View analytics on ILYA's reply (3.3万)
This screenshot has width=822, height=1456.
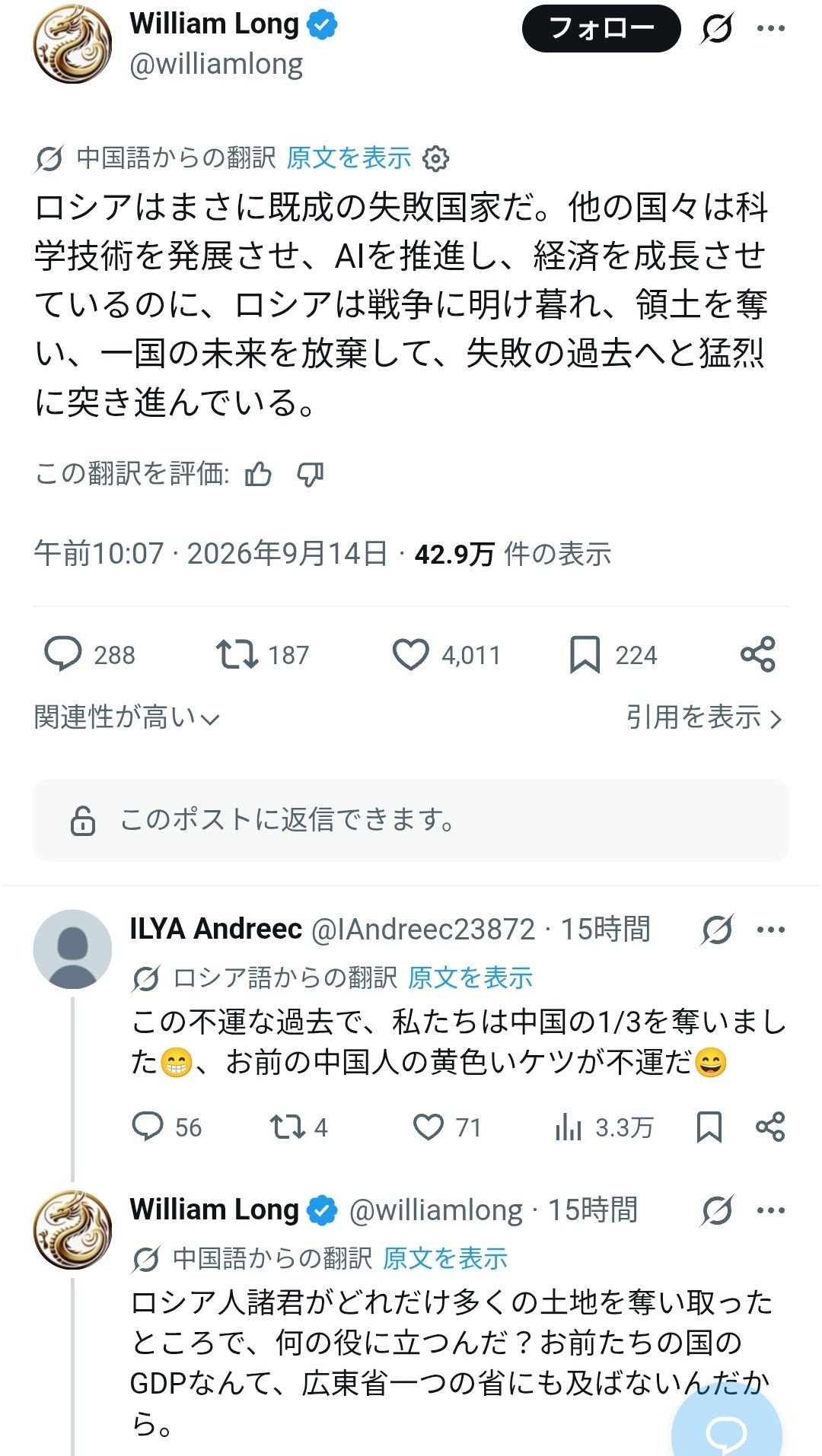tap(604, 1127)
